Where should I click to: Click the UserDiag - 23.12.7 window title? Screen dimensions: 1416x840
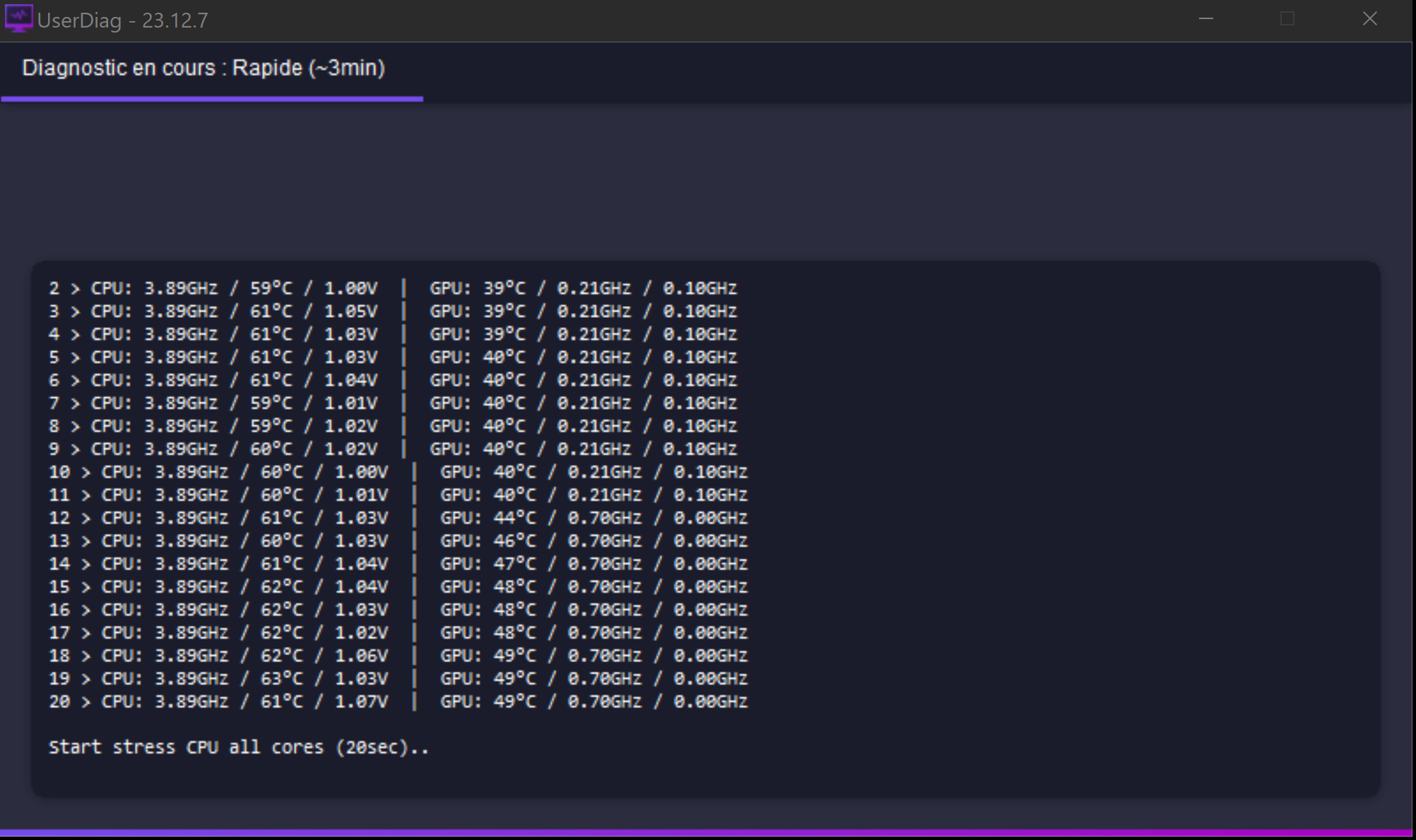click(123, 20)
